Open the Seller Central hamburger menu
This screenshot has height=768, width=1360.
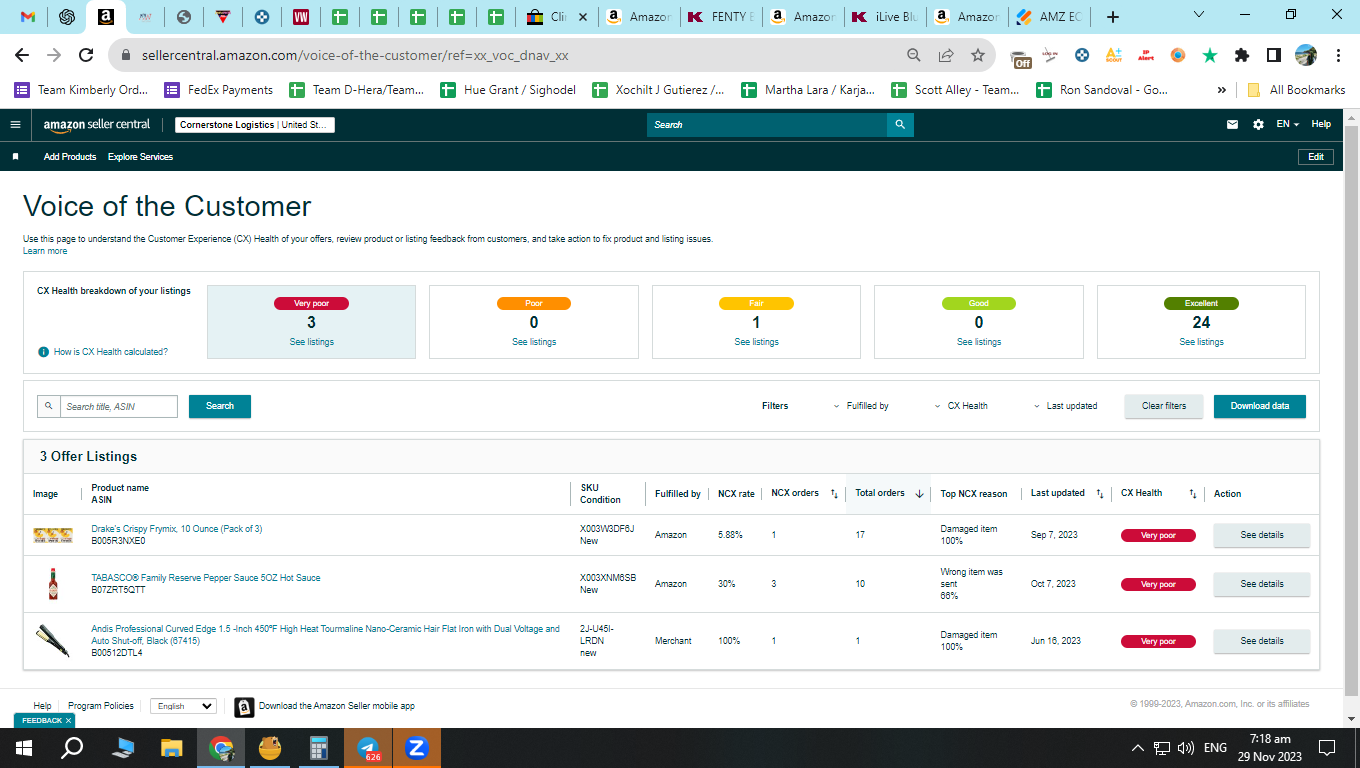tap(15, 125)
